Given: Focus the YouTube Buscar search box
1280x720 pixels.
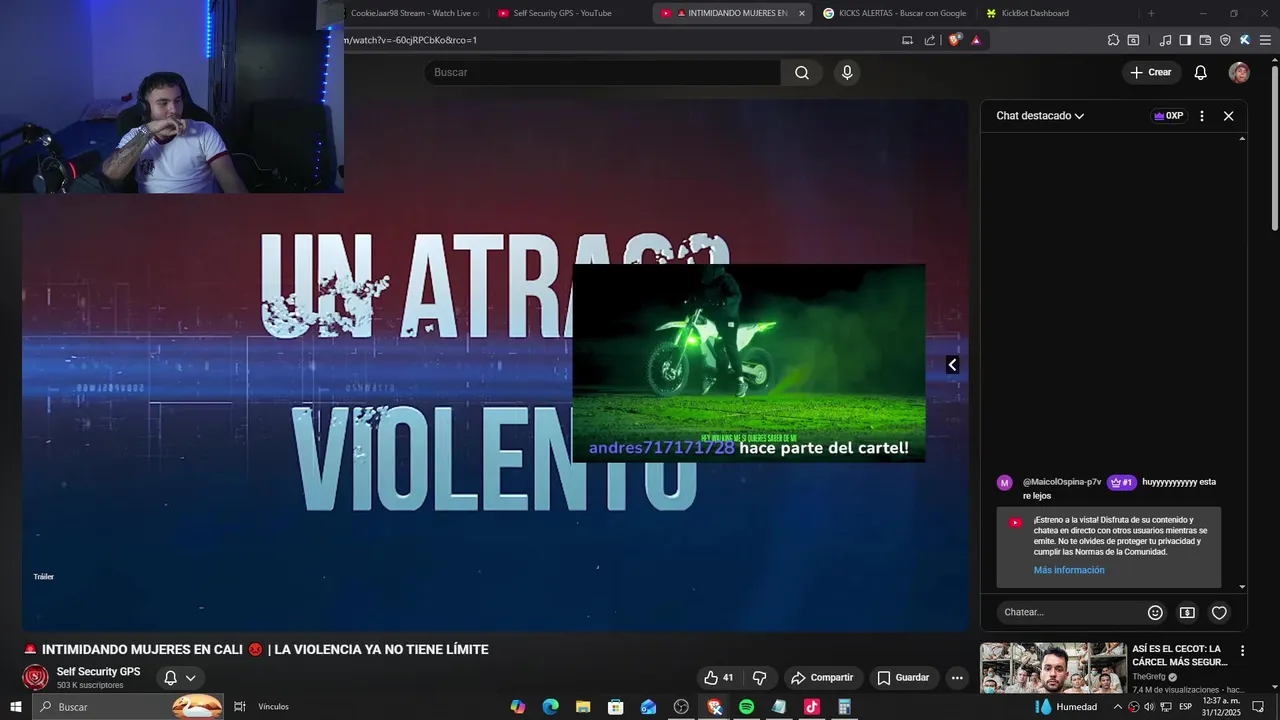Looking at the screenshot, I should pos(602,72).
